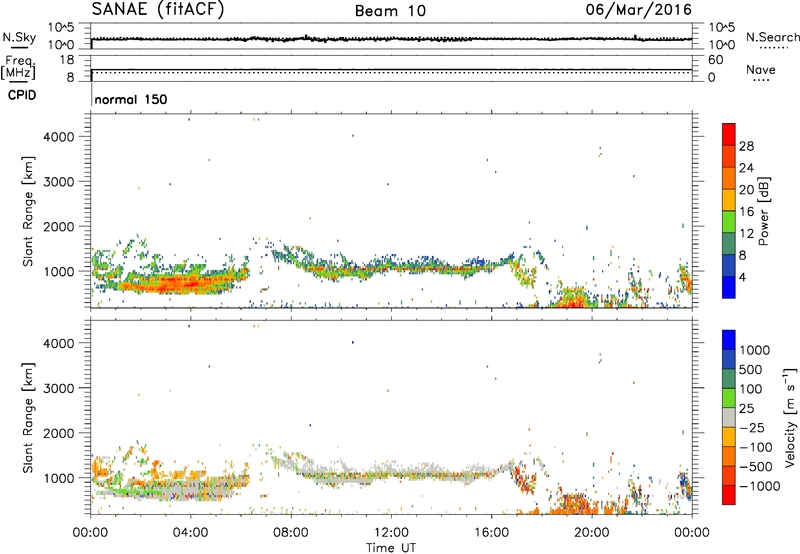Select the 12 label on Power colorbar

click(746, 234)
